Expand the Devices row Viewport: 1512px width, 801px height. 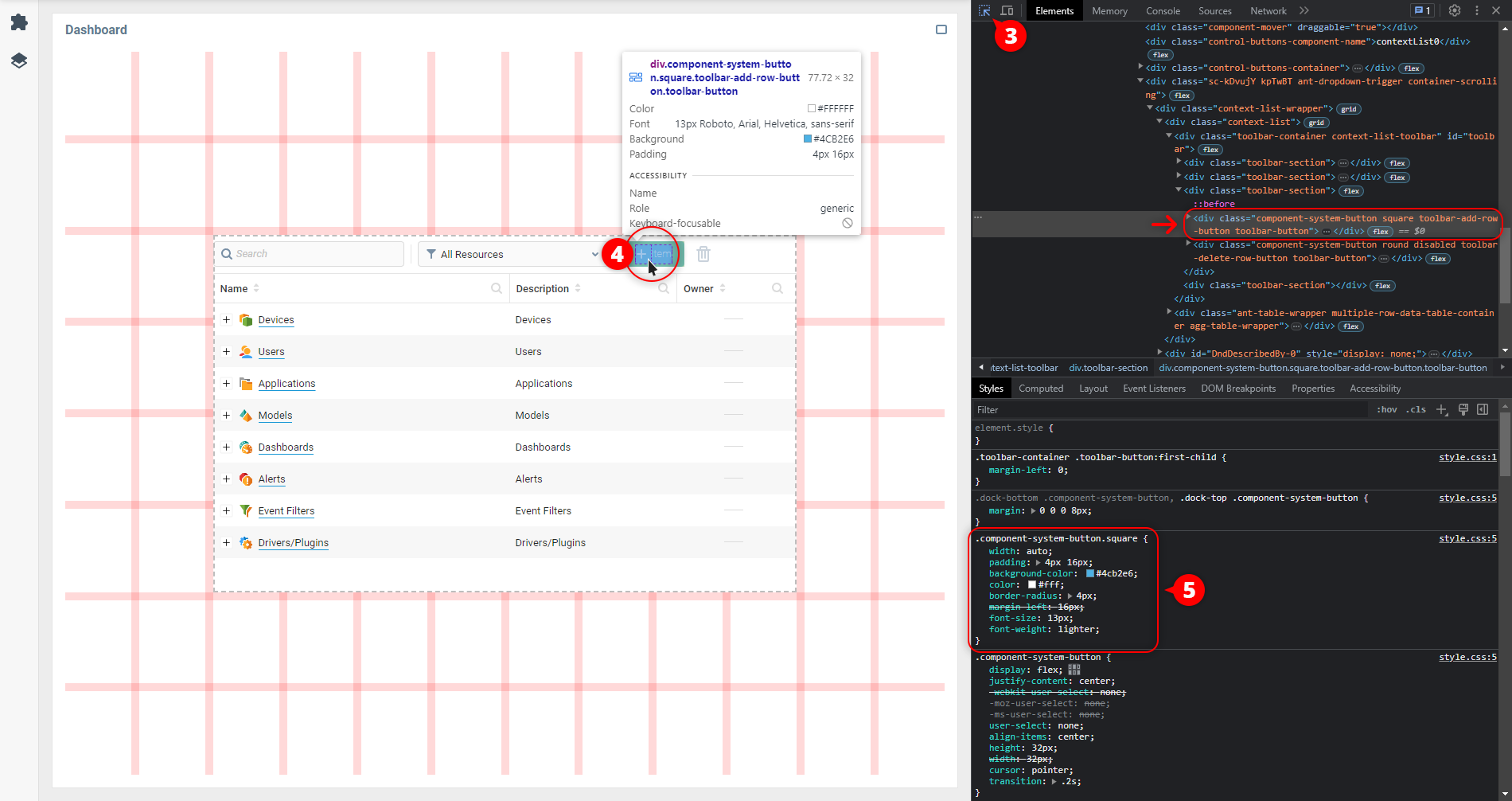coord(227,320)
